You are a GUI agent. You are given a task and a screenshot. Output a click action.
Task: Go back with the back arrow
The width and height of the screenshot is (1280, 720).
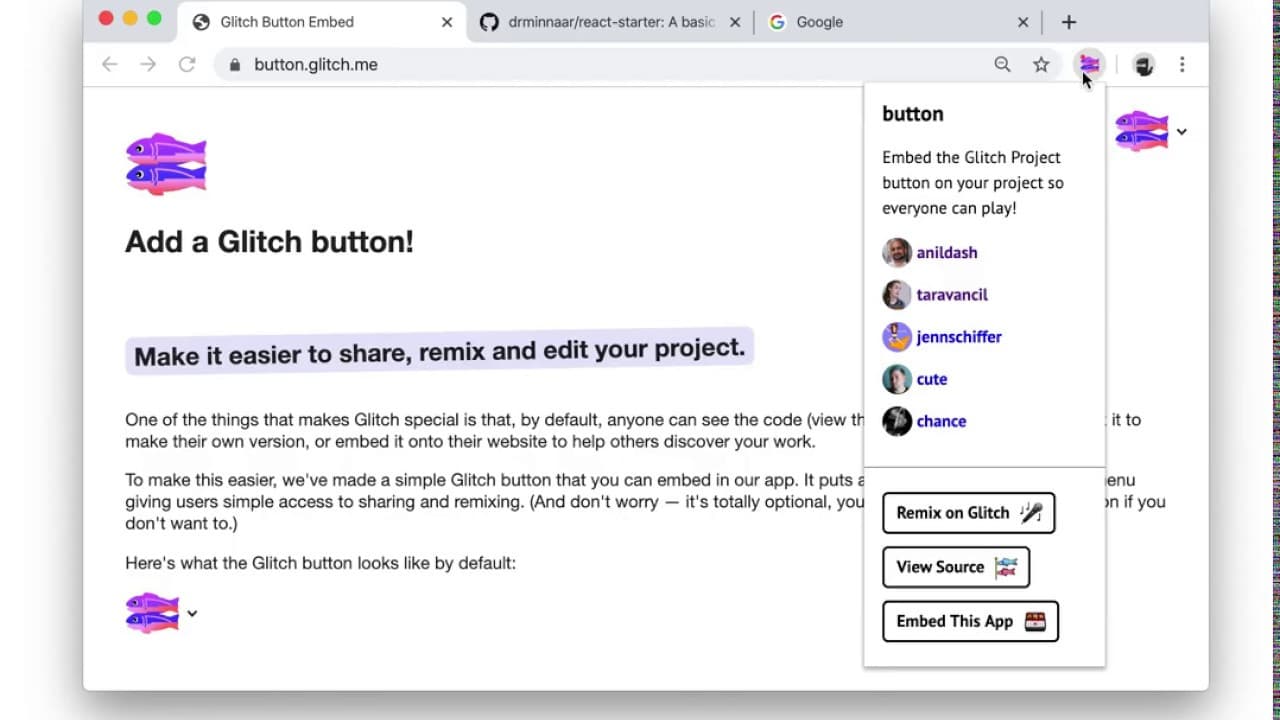[x=110, y=64]
